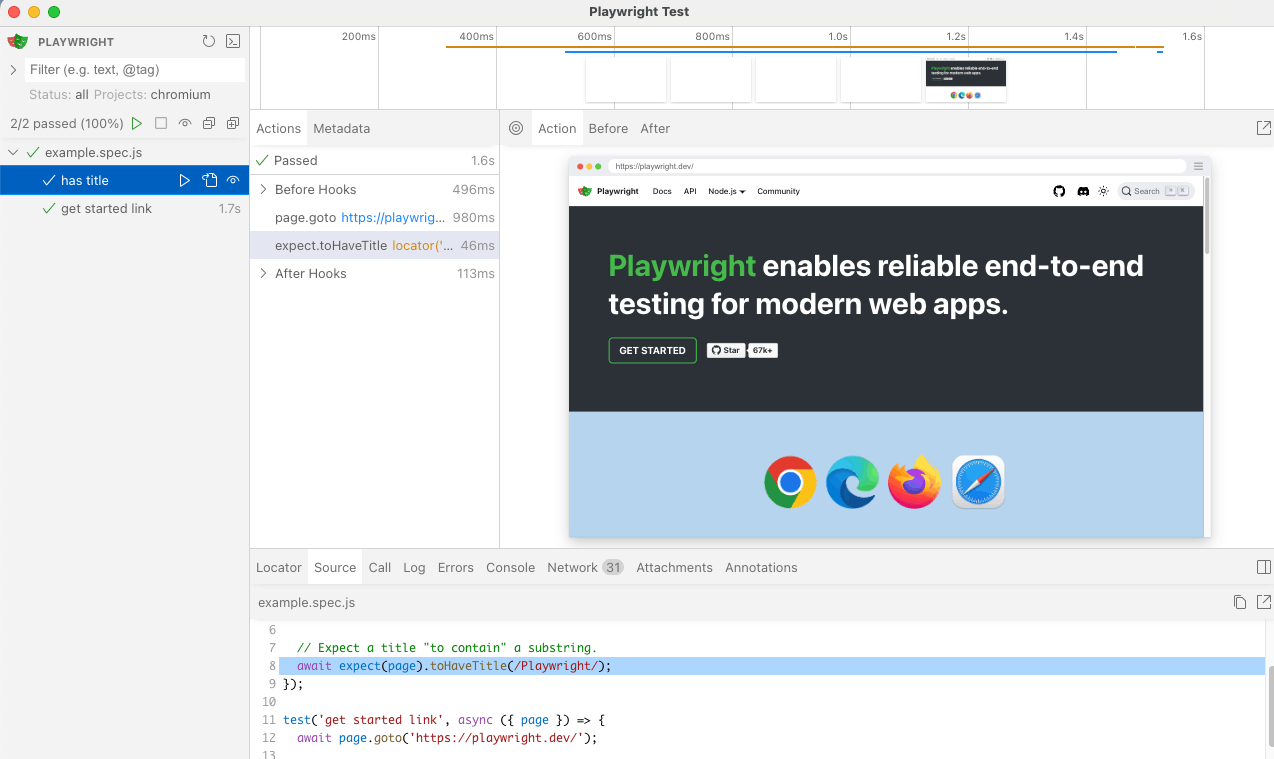This screenshot has width=1274, height=759.
Task: Expand the Before Hooks action
Action: (263, 190)
